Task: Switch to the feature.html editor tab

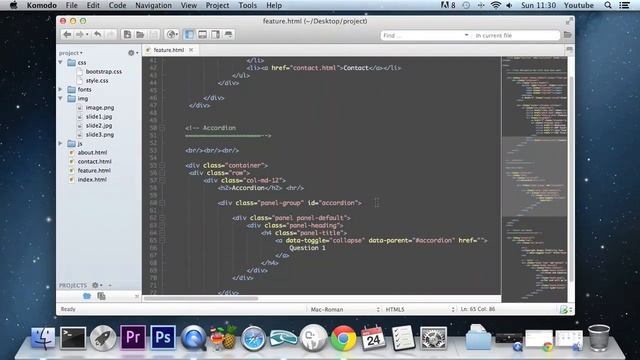Action: tap(168, 50)
